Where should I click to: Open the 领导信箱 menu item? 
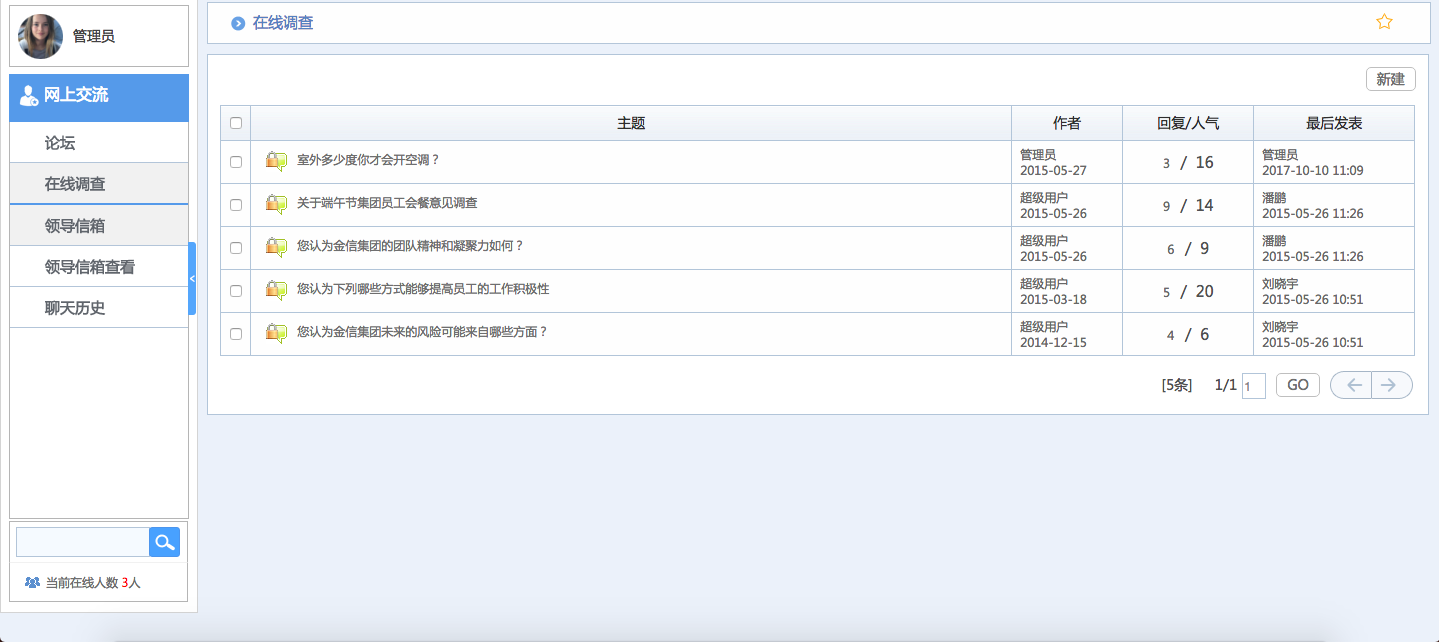pyautogui.click(x=75, y=226)
